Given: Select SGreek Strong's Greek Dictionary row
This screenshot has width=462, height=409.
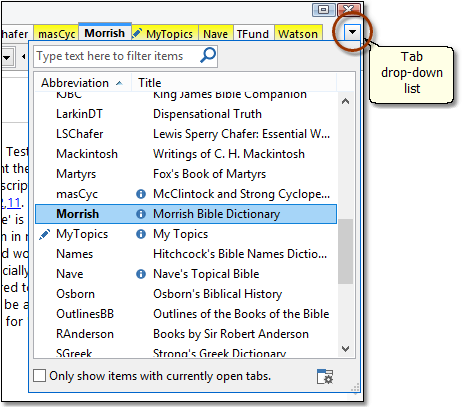Looking at the screenshot, I should coord(186,352).
